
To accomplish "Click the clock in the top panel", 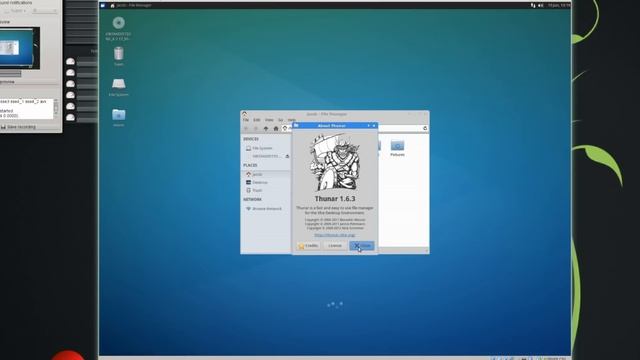I will (x=559, y=5).
